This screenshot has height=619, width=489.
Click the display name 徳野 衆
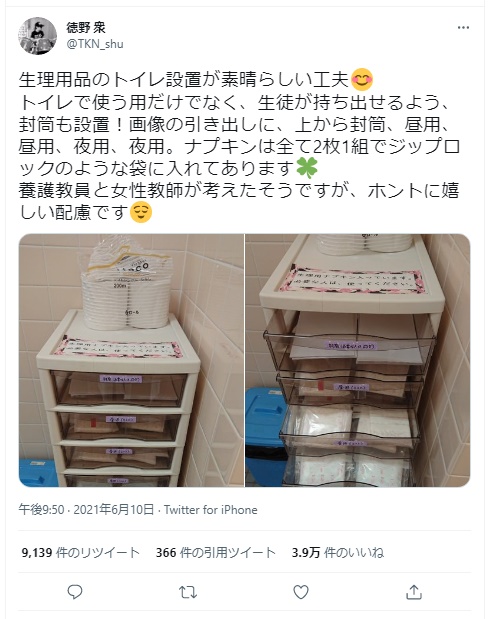coord(86,28)
